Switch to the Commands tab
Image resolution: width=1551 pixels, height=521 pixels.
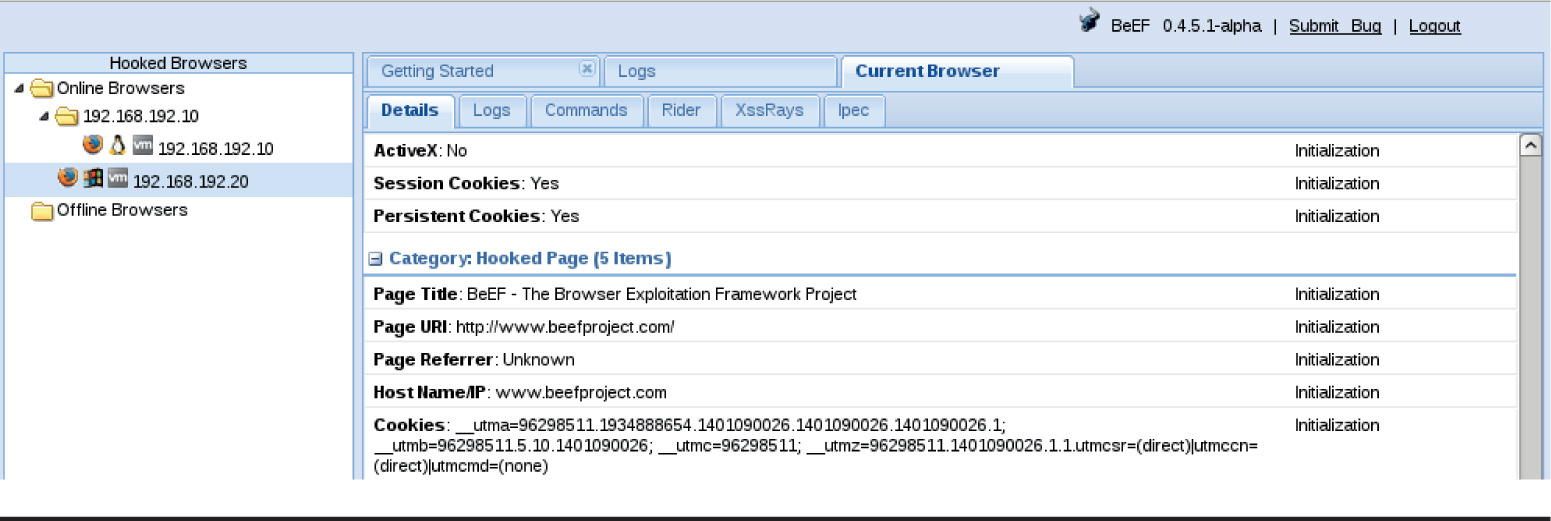point(586,110)
